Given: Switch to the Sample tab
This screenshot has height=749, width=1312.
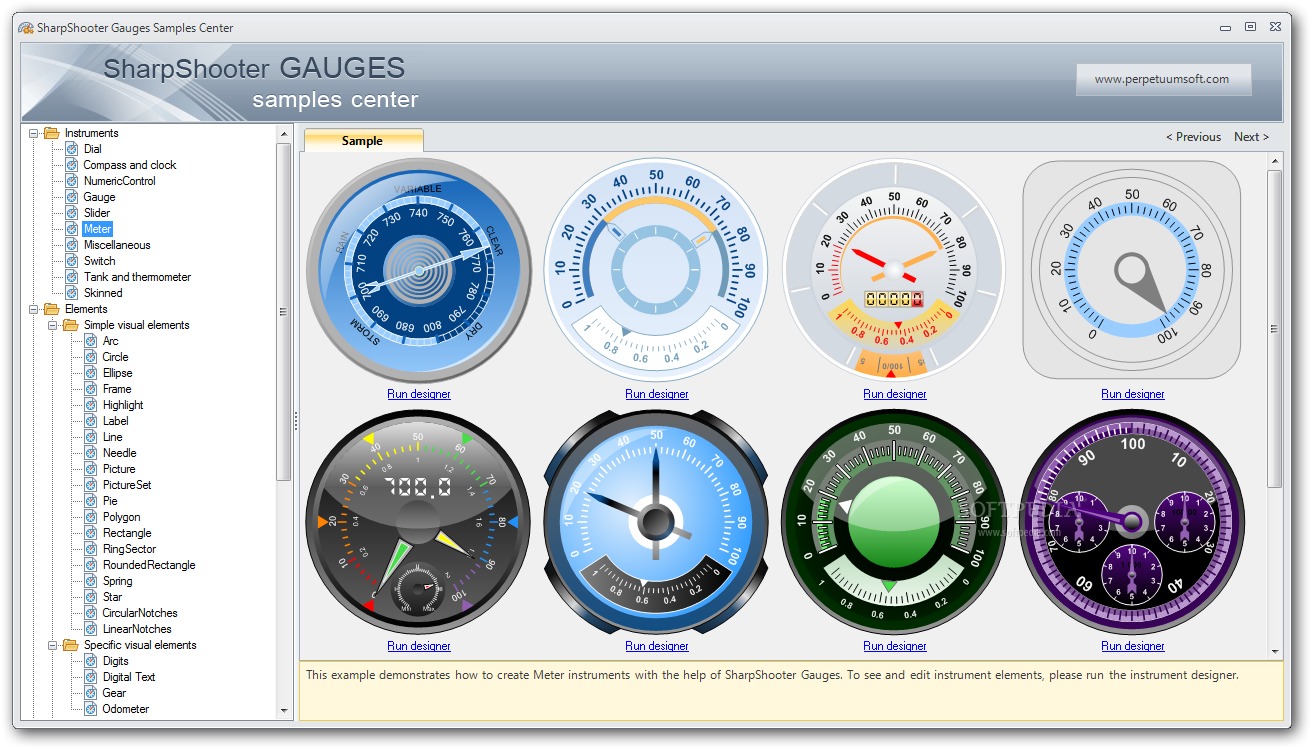Looking at the screenshot, I should tap(363, 141).
